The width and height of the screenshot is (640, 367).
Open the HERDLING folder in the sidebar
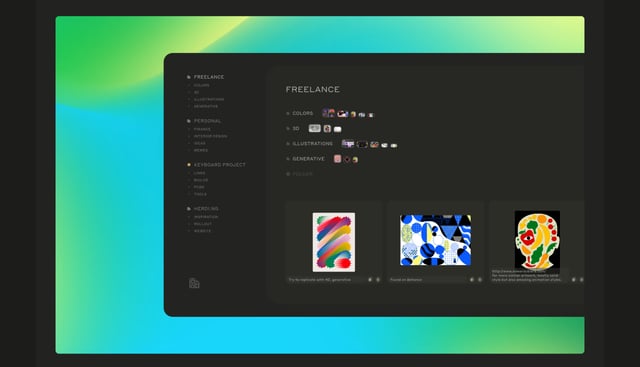tap(206, 209)
